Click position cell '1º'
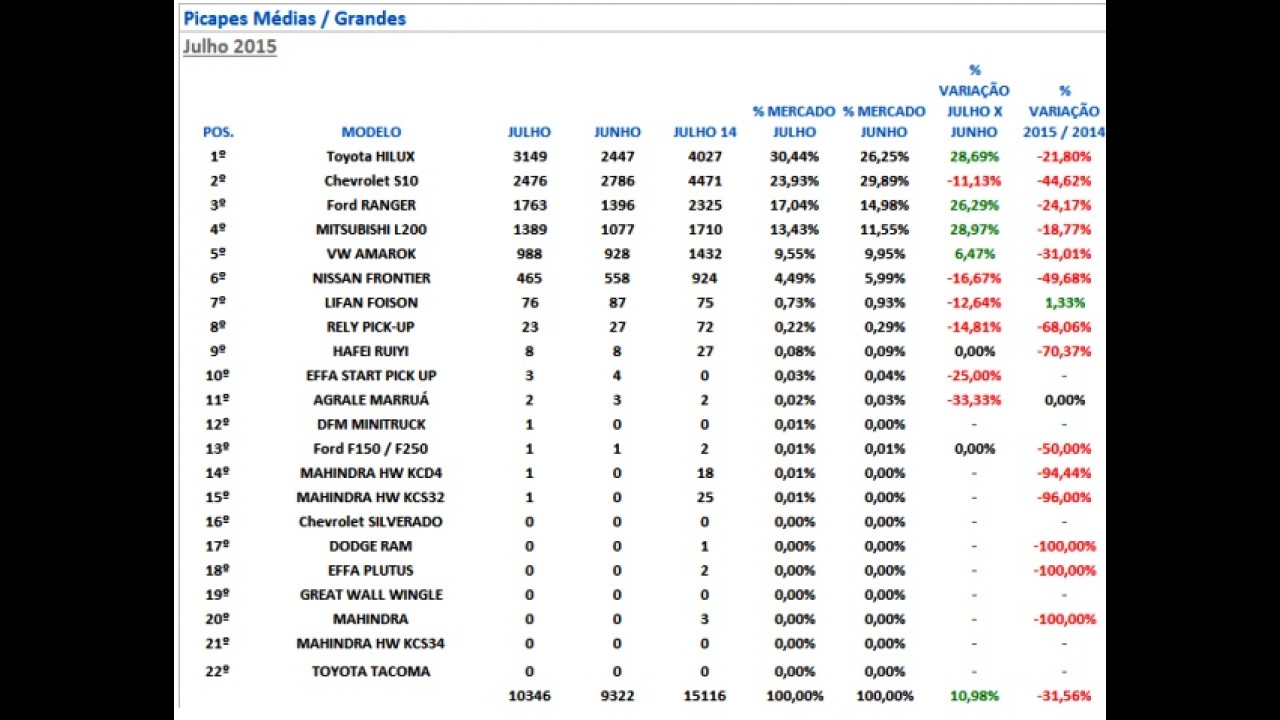 tap(218, 157)
